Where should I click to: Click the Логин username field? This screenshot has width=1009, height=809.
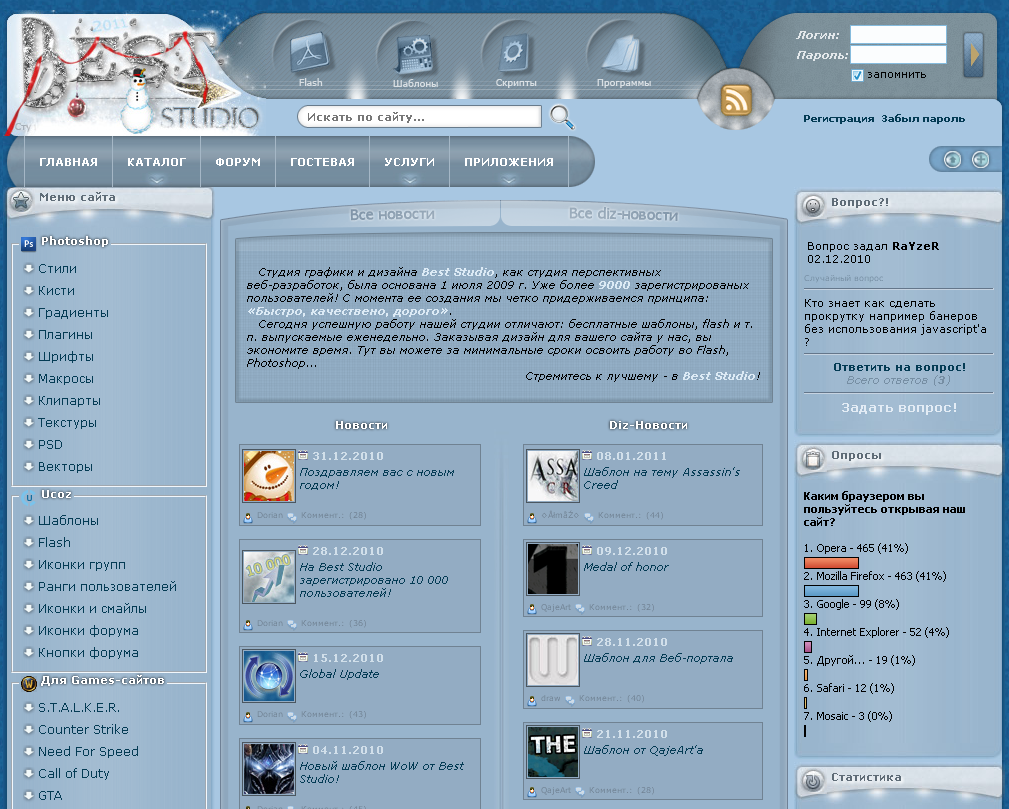[897, 35]
